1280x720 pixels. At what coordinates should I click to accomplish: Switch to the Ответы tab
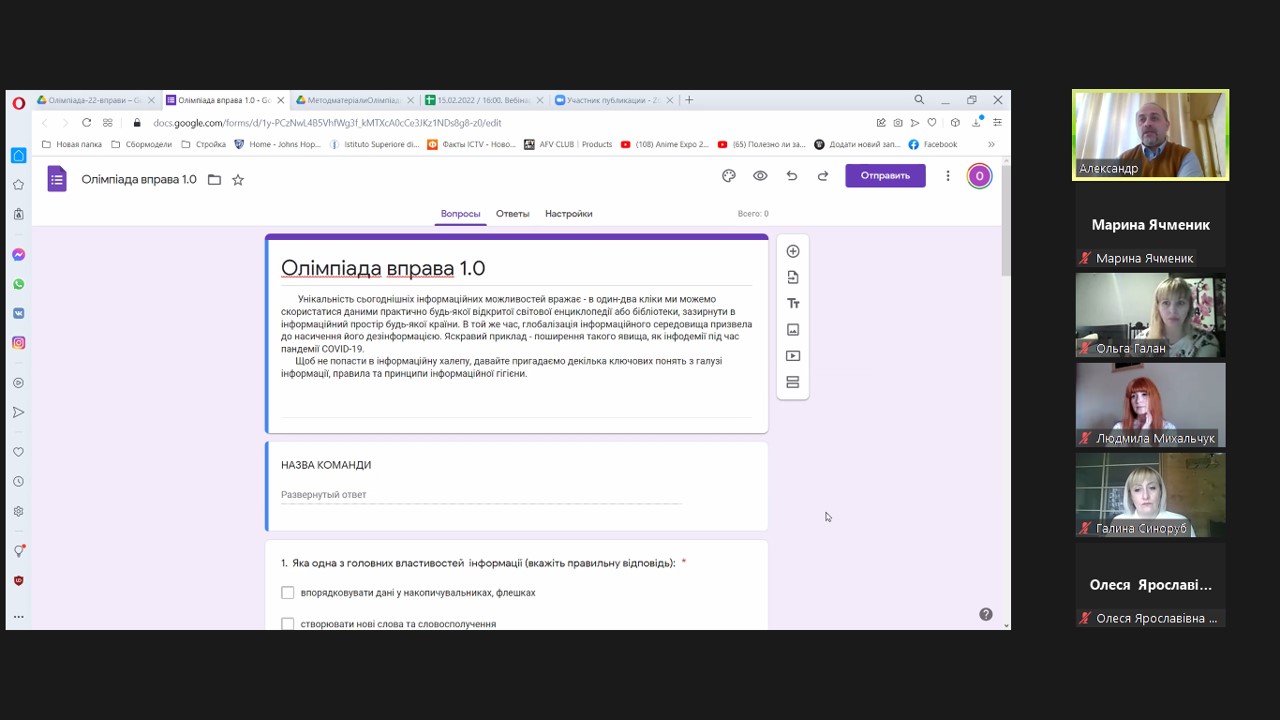[512, 214]
